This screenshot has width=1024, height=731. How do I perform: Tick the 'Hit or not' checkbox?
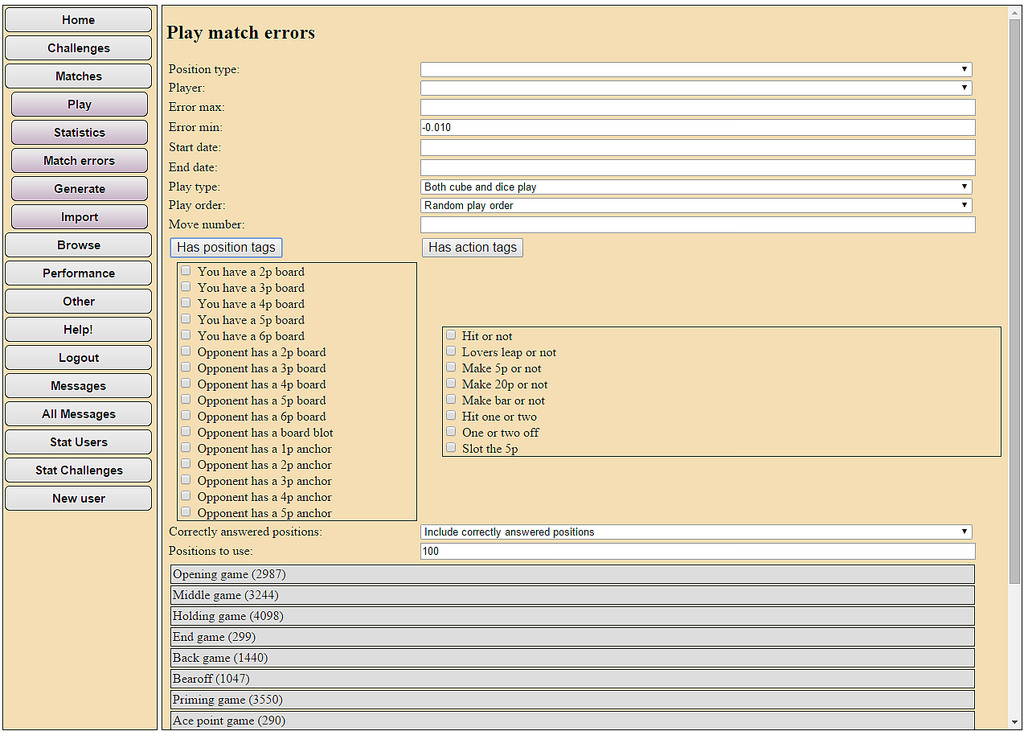coord(451,336)
